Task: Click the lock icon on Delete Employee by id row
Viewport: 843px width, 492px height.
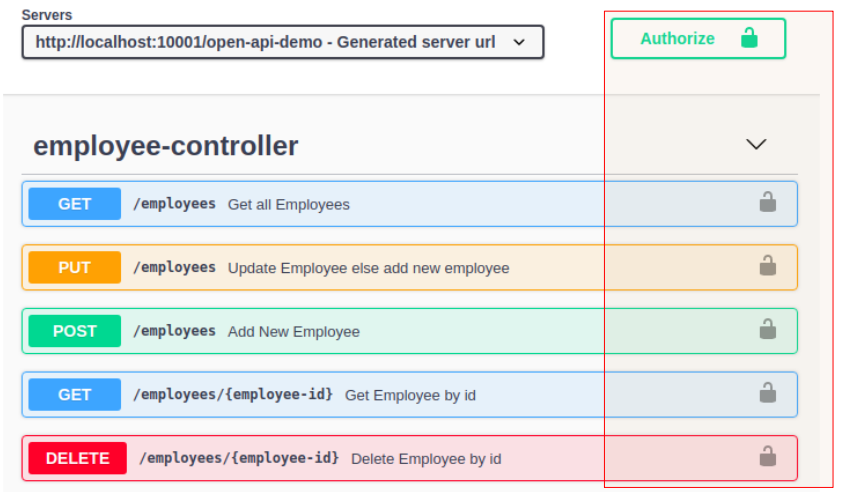Action: 767,457
